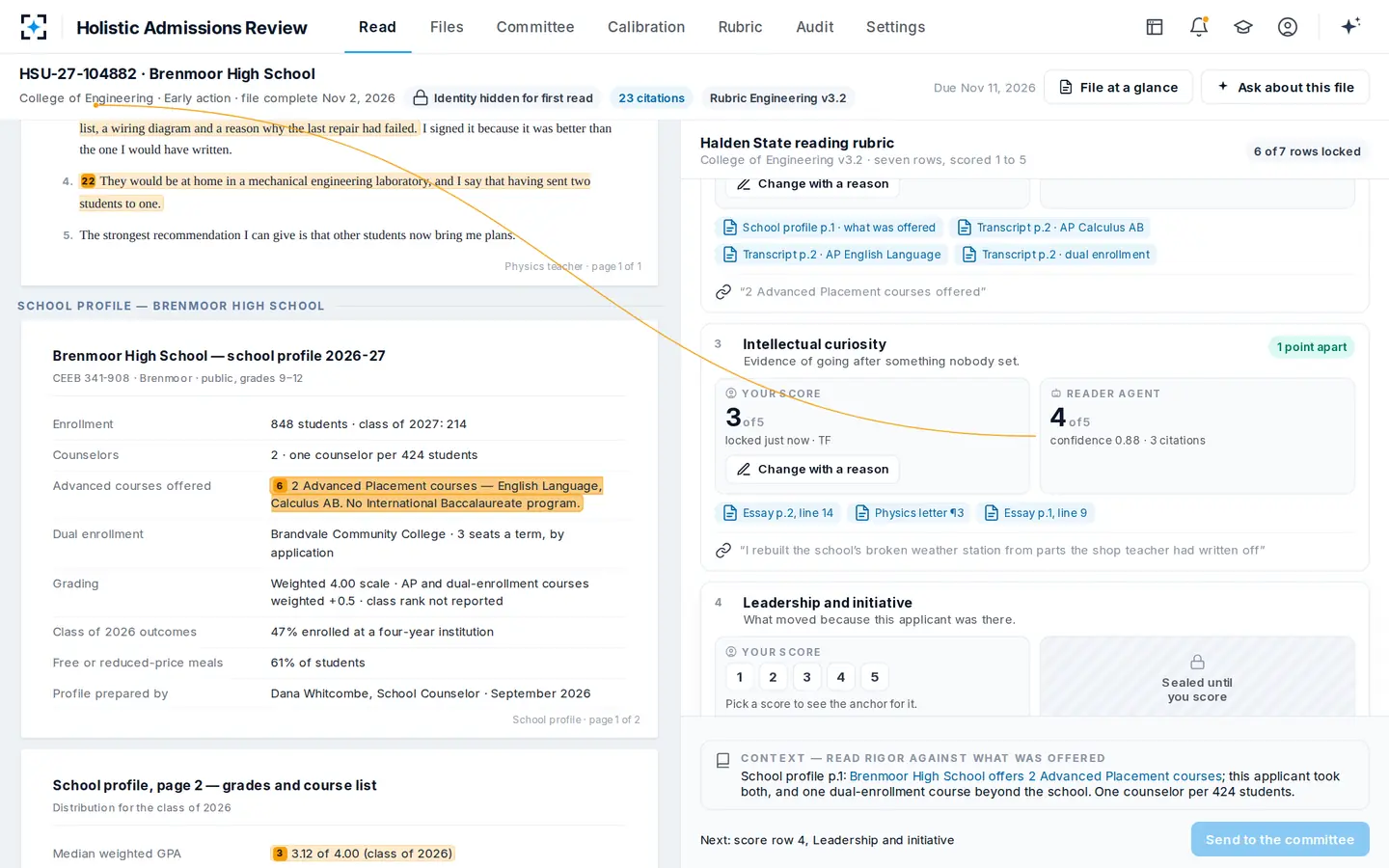The width and height of the screenshot is (1389, 868).
Task: Click the graduation cap icon
Action: 1243,27
